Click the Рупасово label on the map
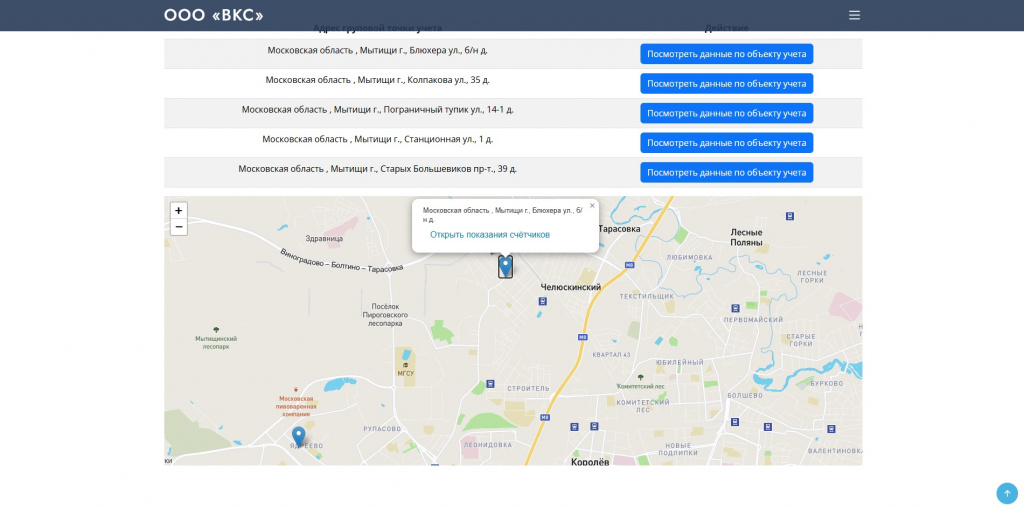The image size is (1024, 508). pyautogui.click(x=382, y=429)
